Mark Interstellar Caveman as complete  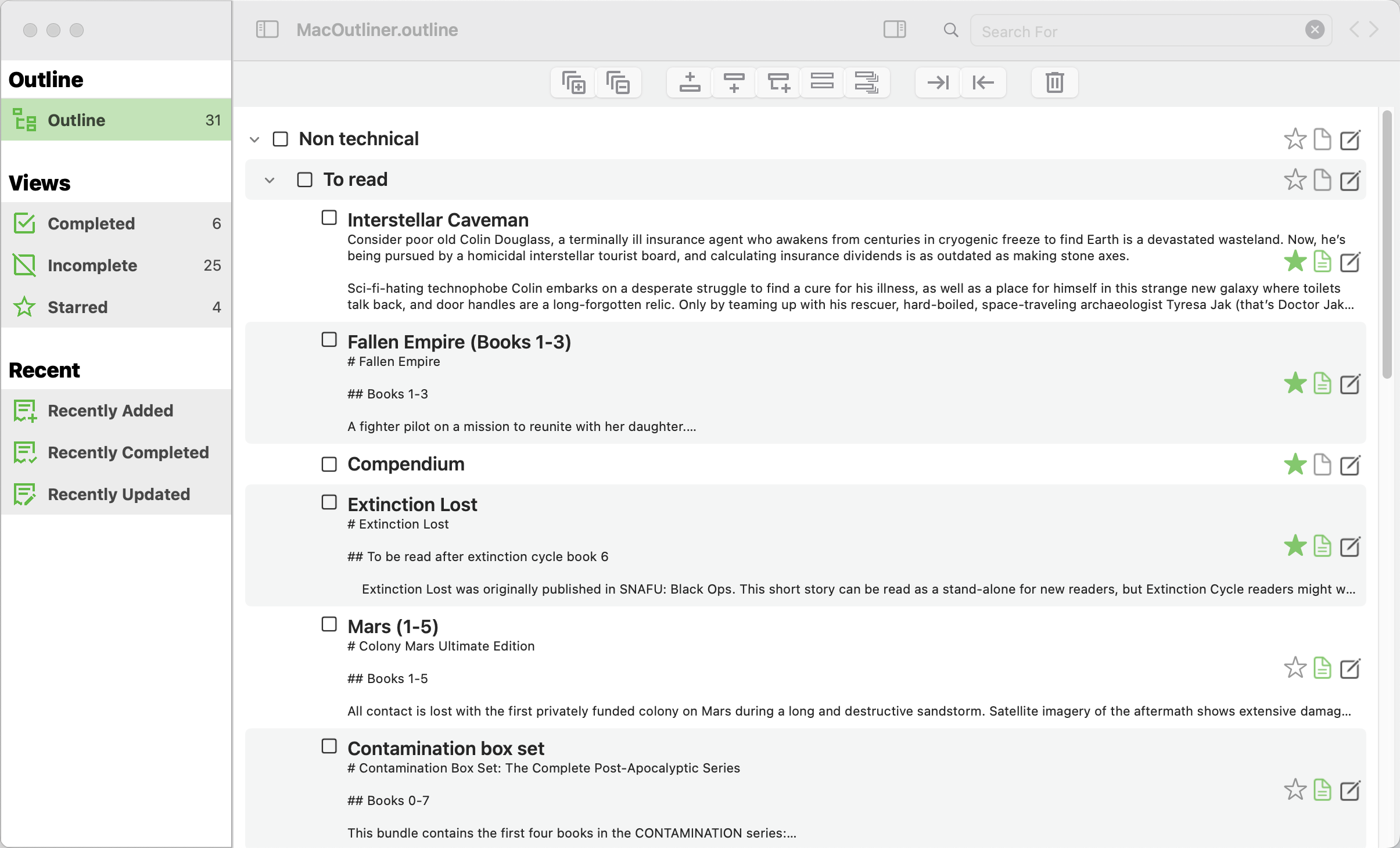[329, 218]
